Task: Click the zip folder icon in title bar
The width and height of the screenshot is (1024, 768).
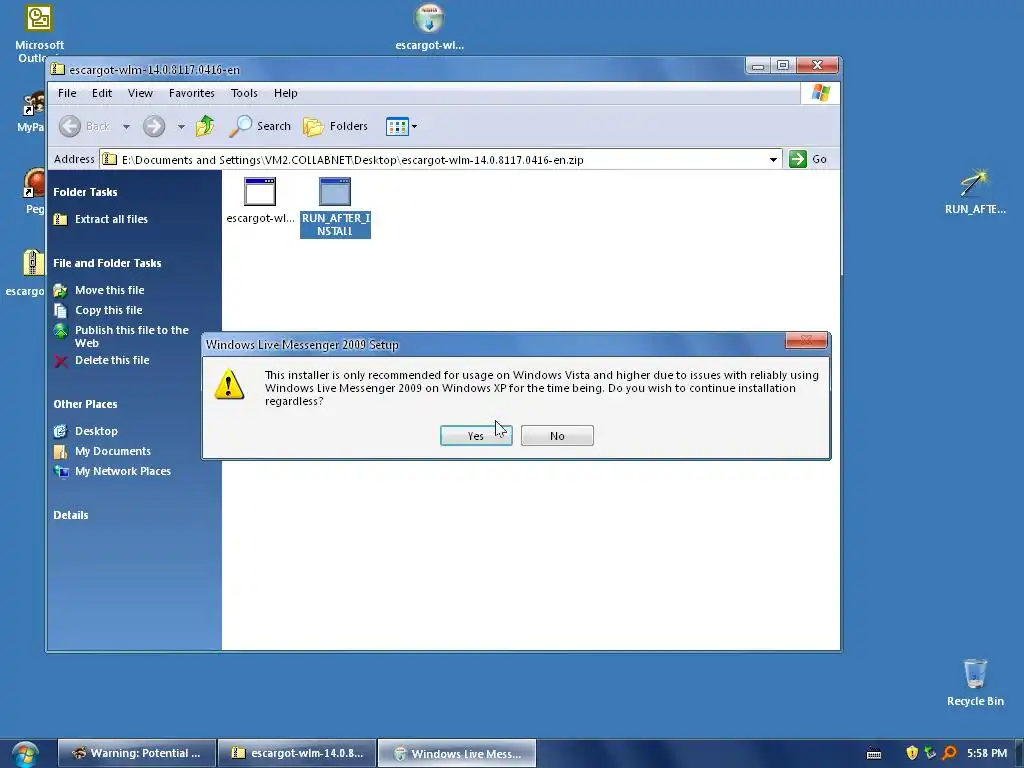Action: point(58,69)
